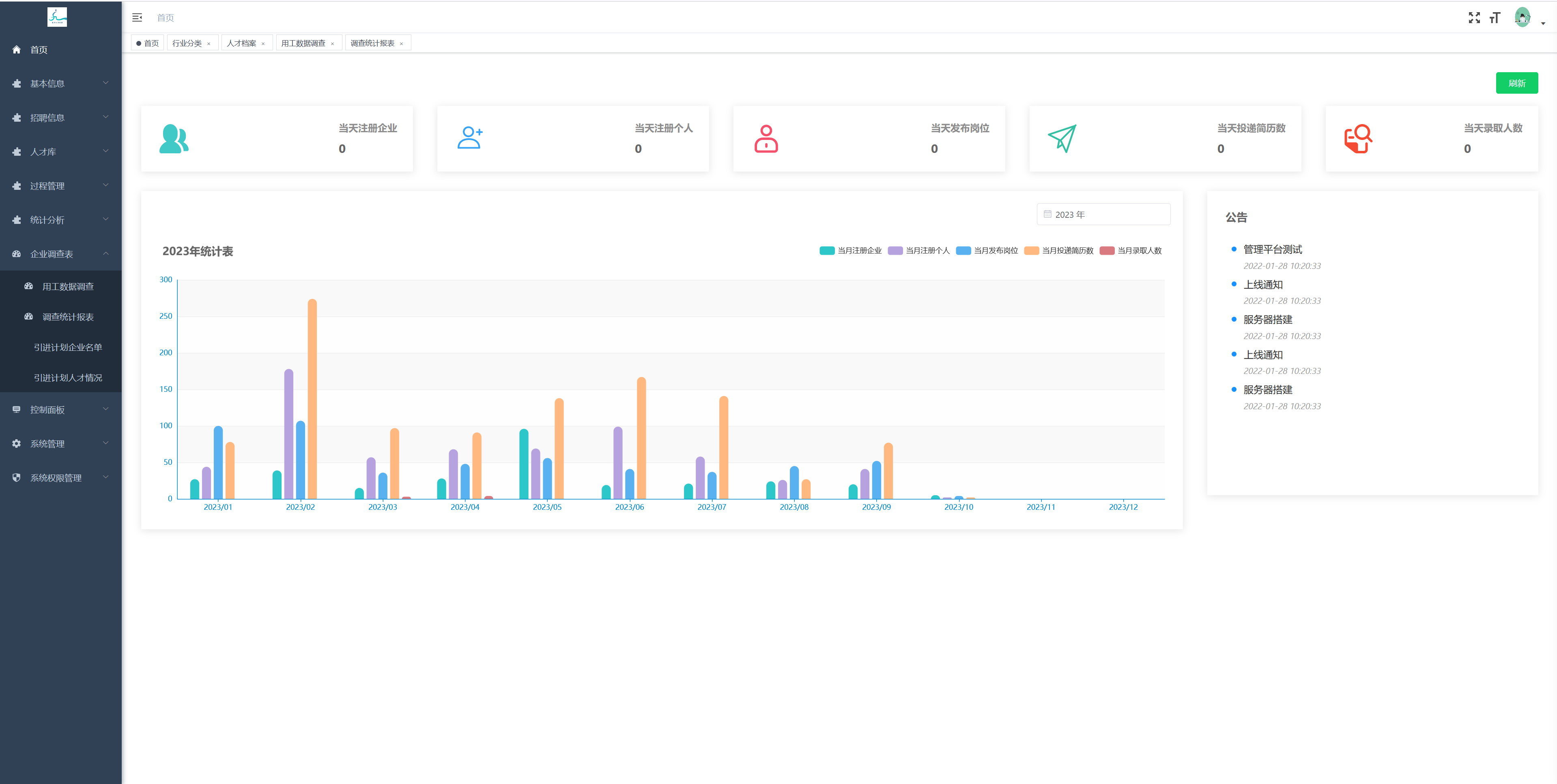Click the 系统权限管理 shield icon
1557x784 pixels.
point(16,477)
